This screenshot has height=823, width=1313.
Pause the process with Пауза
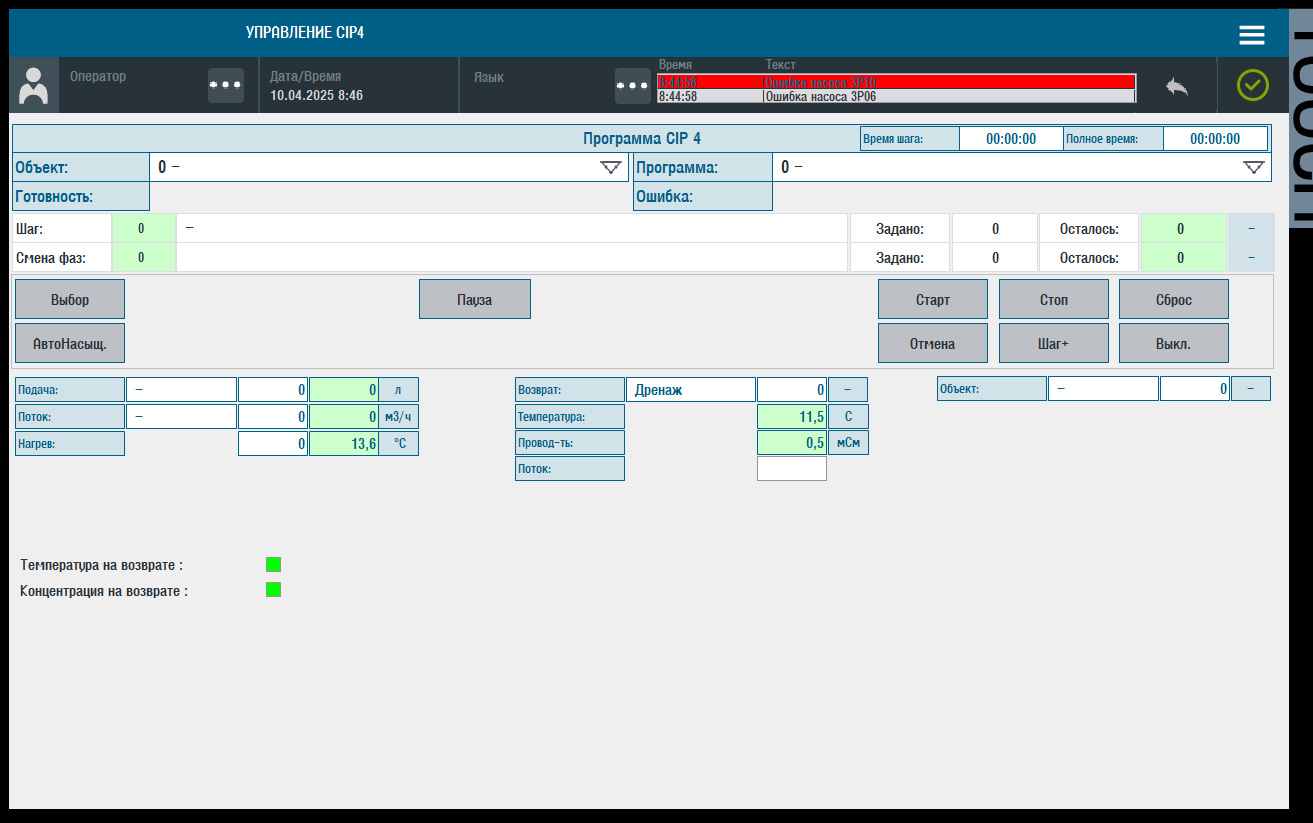pos(475,298)
